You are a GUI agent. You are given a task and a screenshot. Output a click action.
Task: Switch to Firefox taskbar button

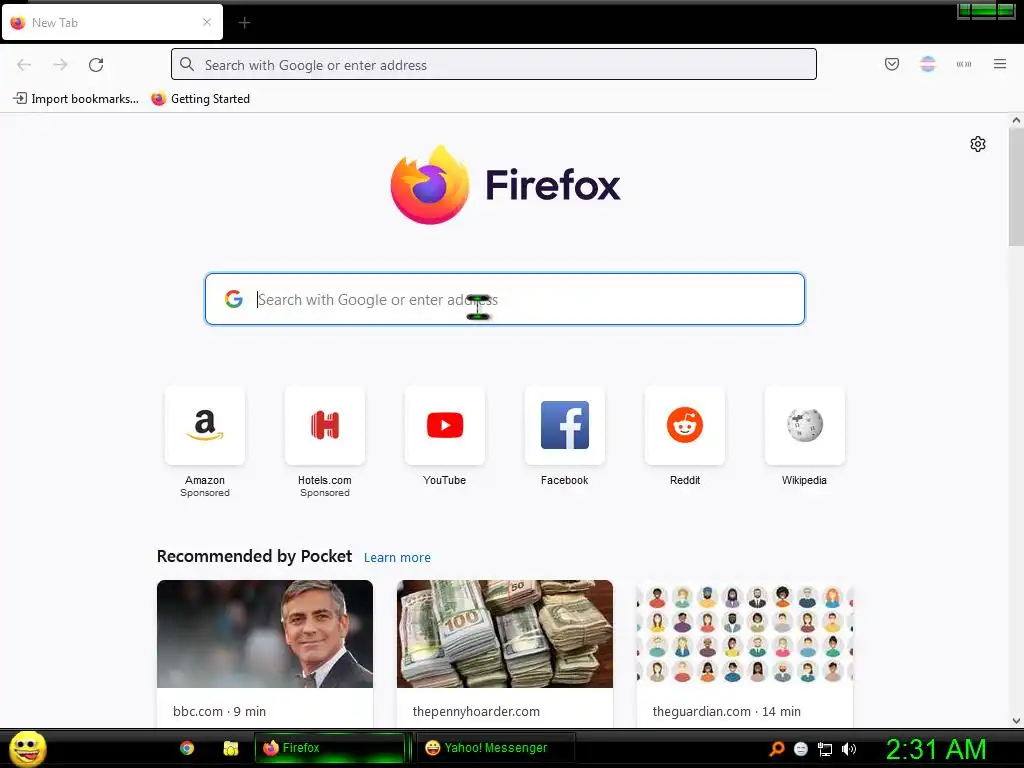[x=330, y=748]
